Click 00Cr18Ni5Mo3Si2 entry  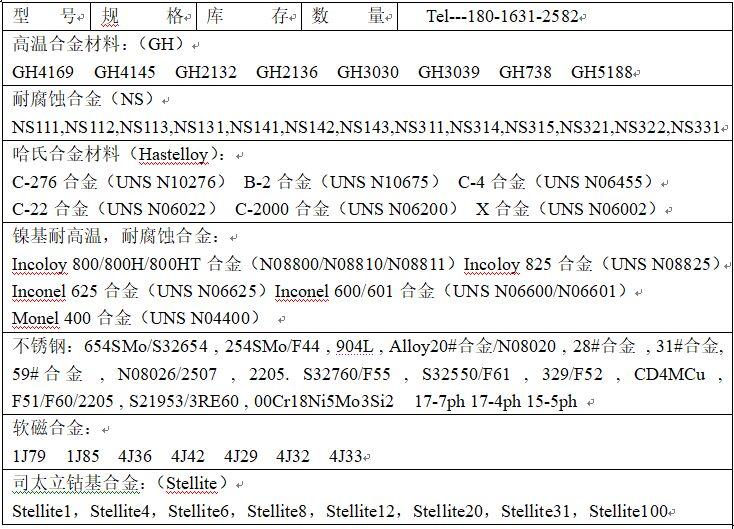tap(324, 401)
